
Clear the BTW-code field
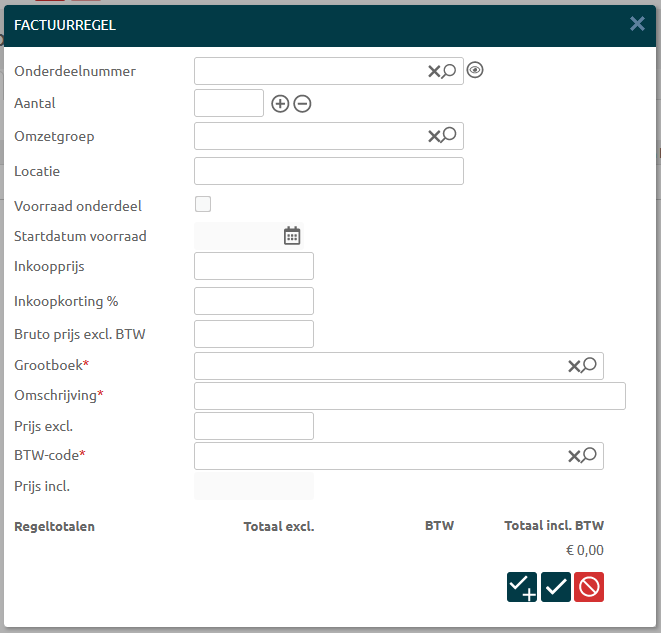coord(574,456)
